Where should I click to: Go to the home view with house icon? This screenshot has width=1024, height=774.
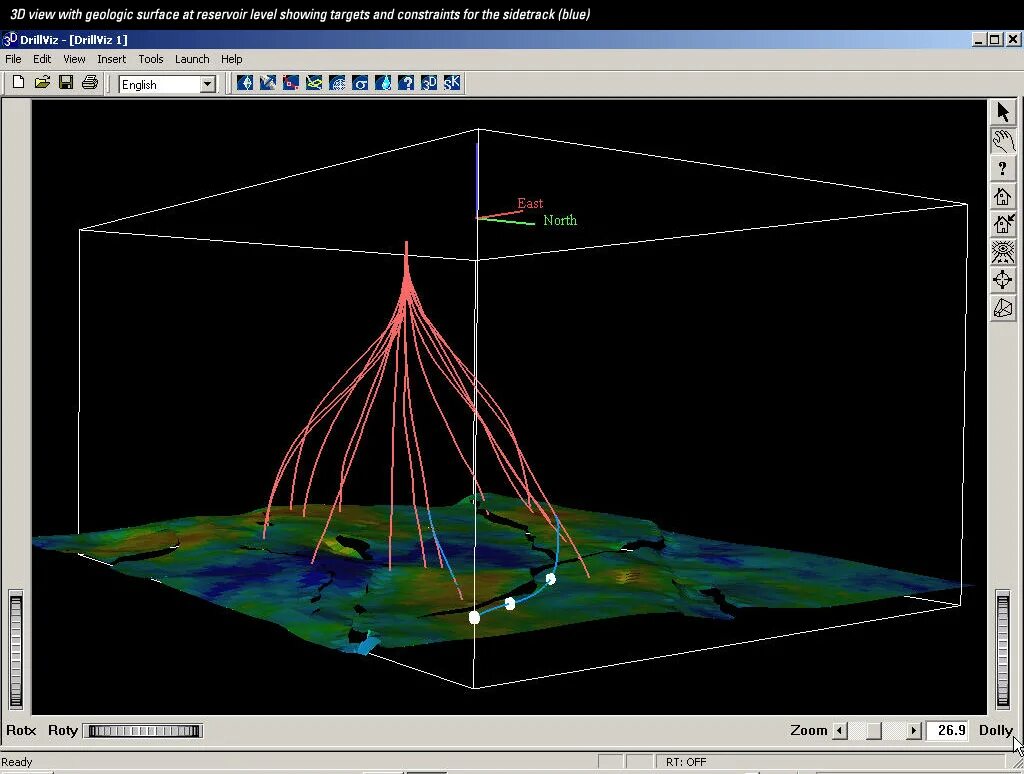click(x=1003, y=196)
